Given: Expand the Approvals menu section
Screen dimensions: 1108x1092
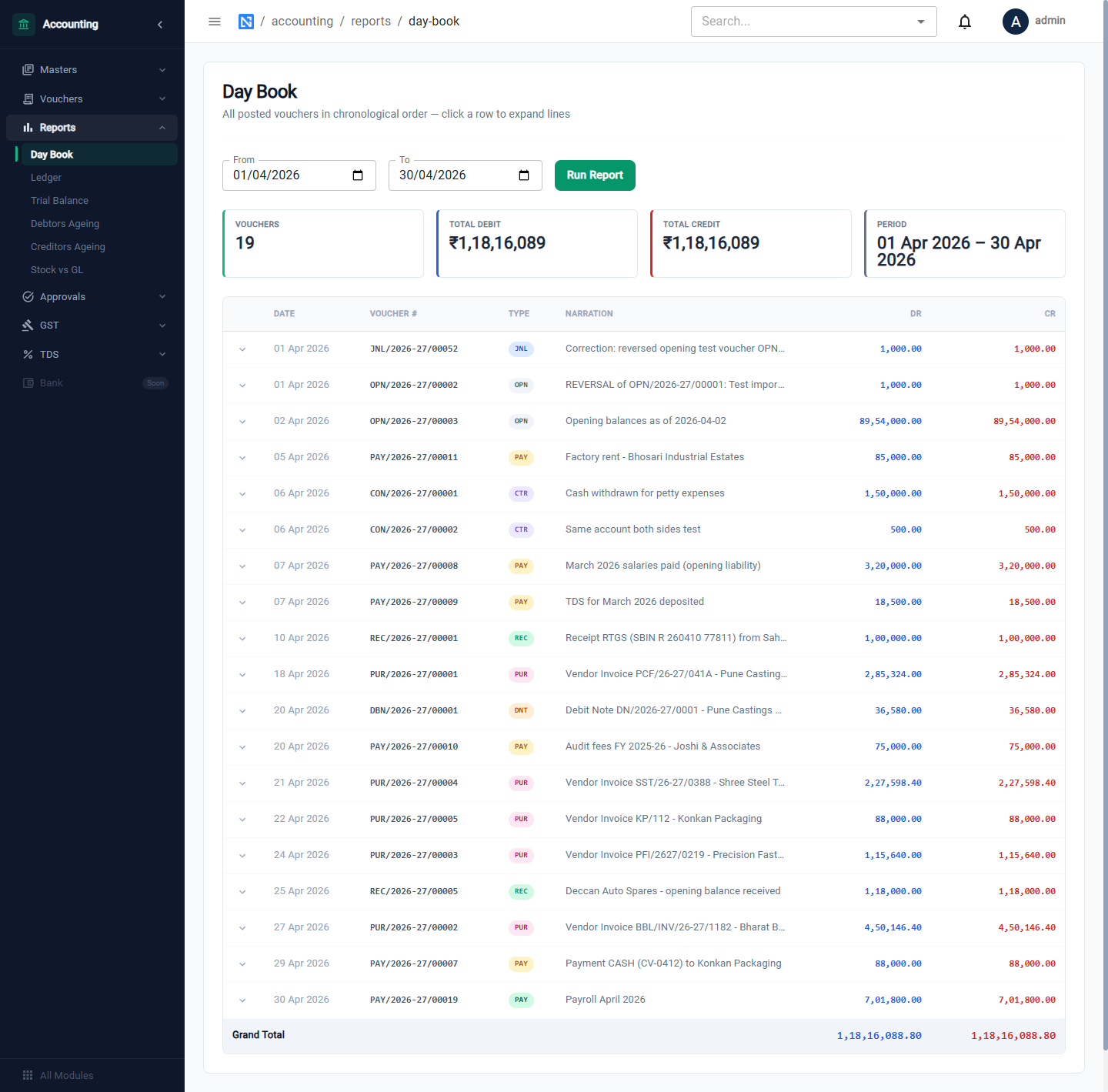Looking at the screenshot, I should coord(162,297).
